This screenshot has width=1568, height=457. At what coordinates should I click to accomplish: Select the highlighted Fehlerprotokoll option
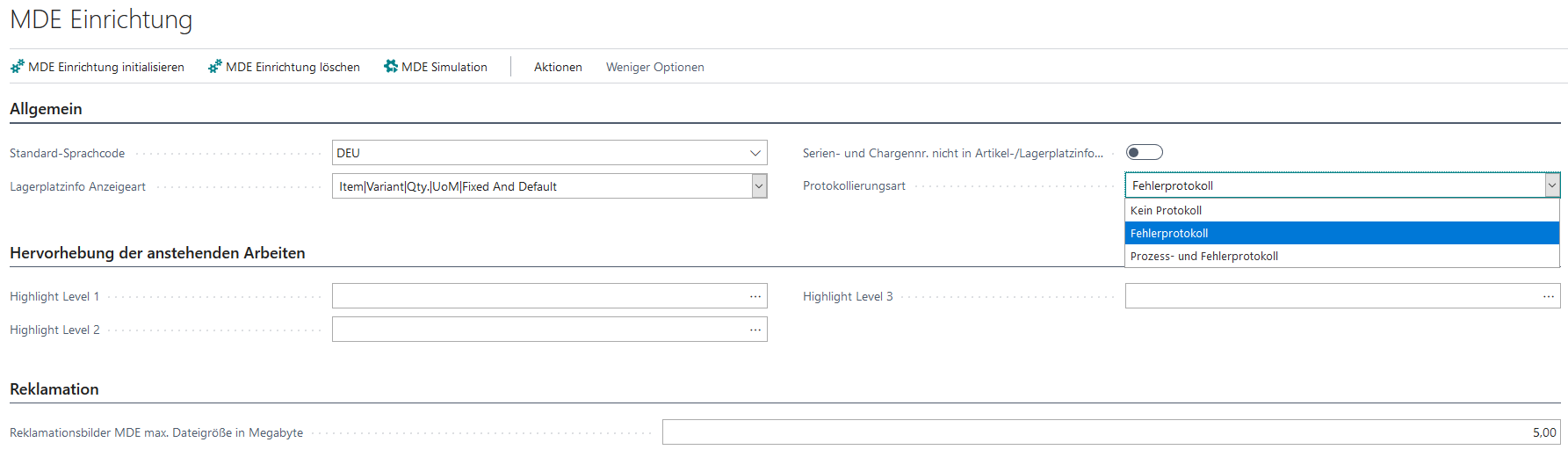tap(1169, 234)
